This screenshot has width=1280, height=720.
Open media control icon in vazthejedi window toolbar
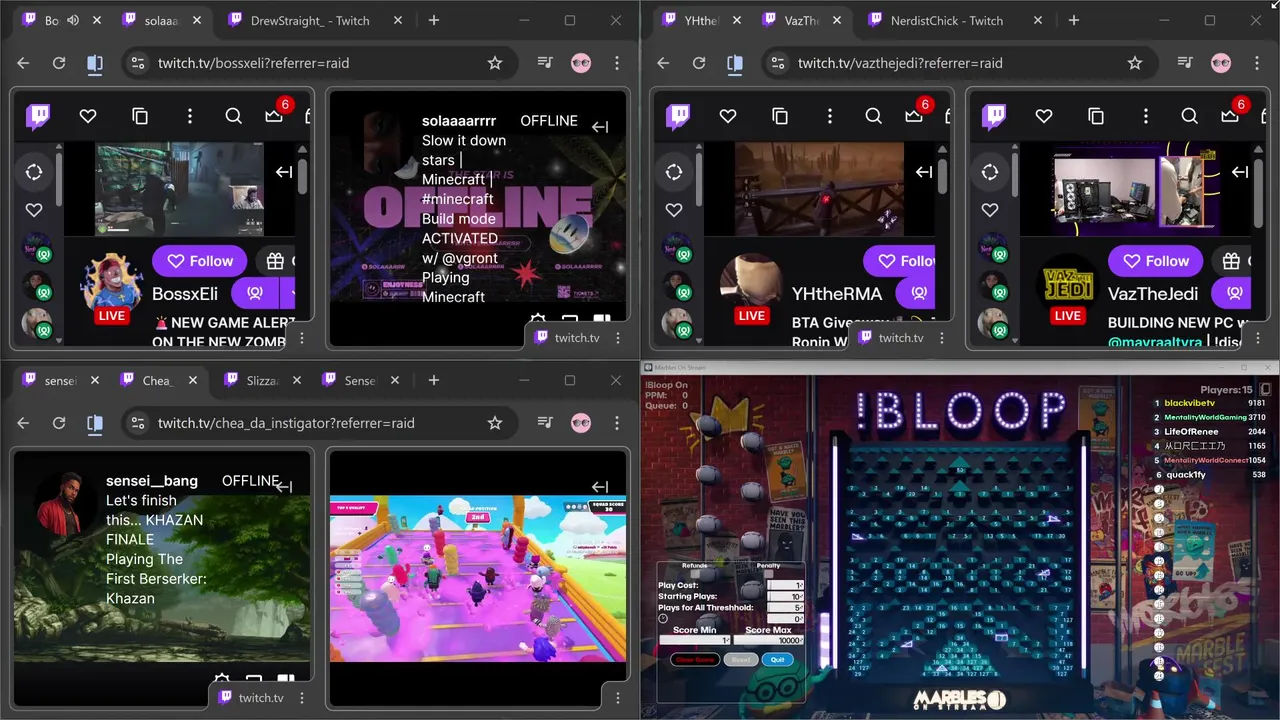[1185, 63]
